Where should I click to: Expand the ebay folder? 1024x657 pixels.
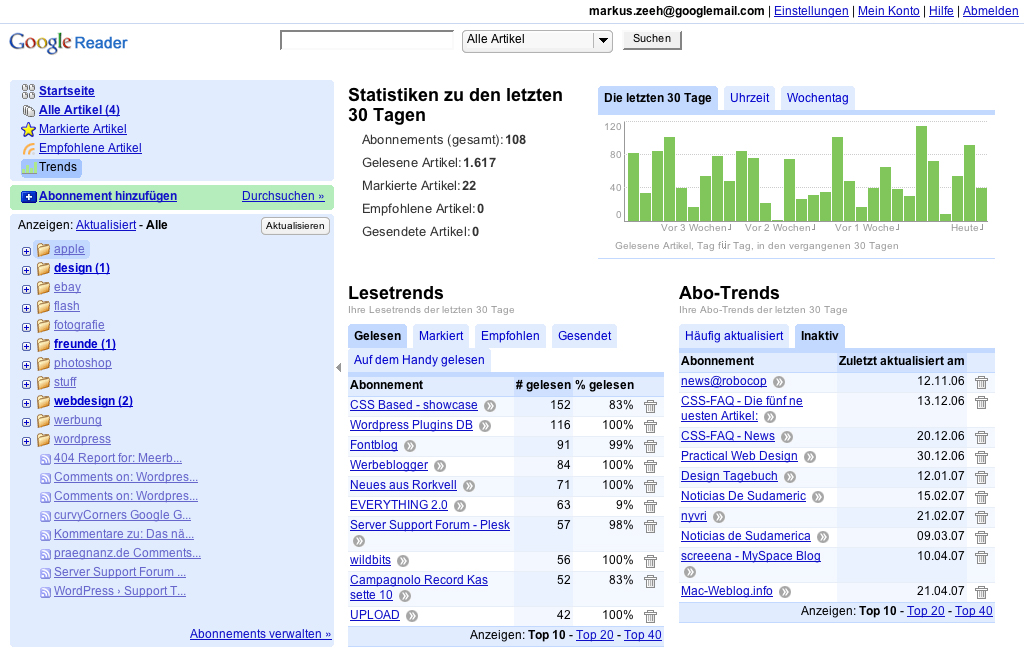point(26,289)
